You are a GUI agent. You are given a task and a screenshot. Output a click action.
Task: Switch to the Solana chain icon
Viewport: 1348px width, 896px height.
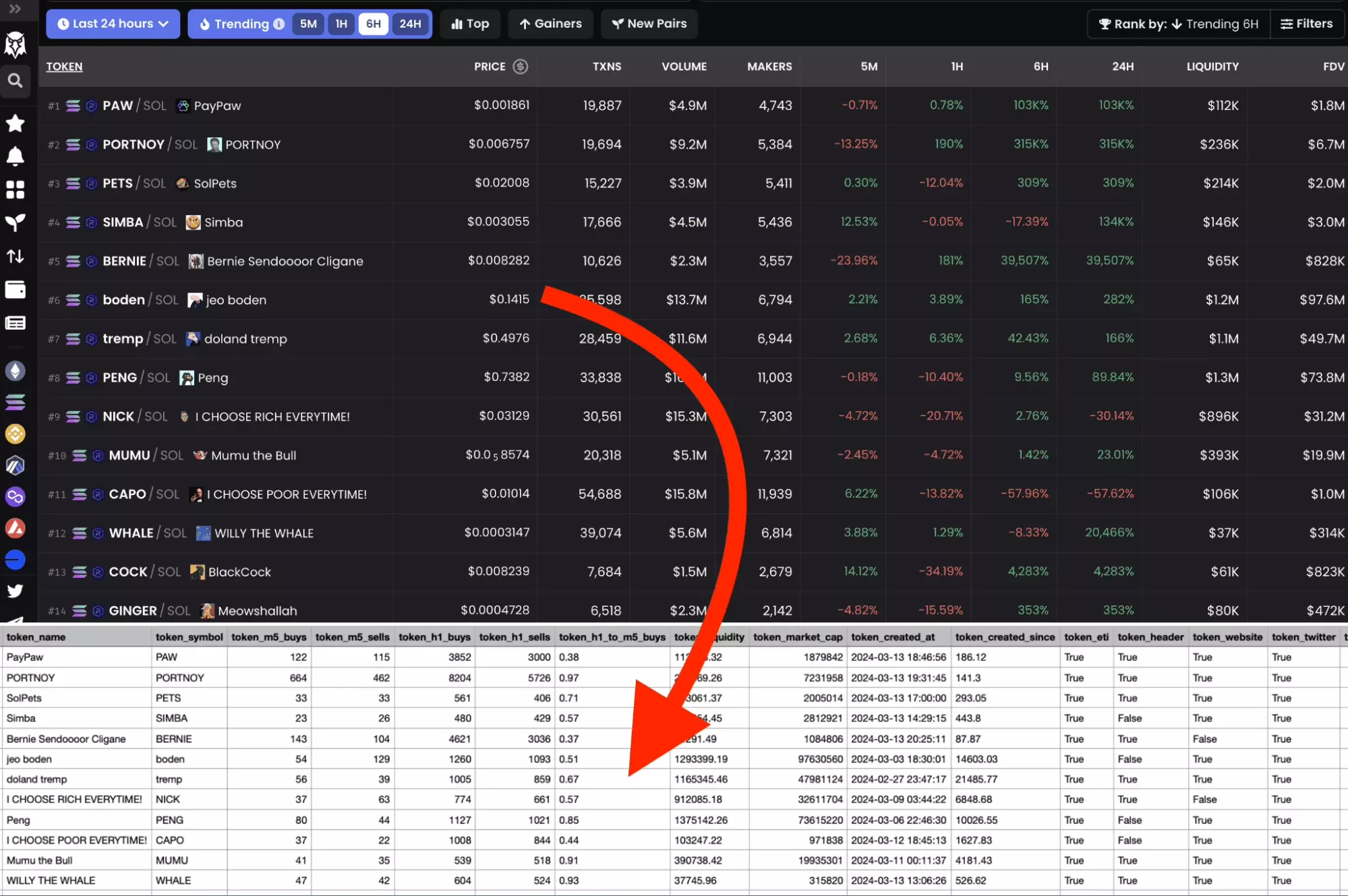click(x=16, y=402)
